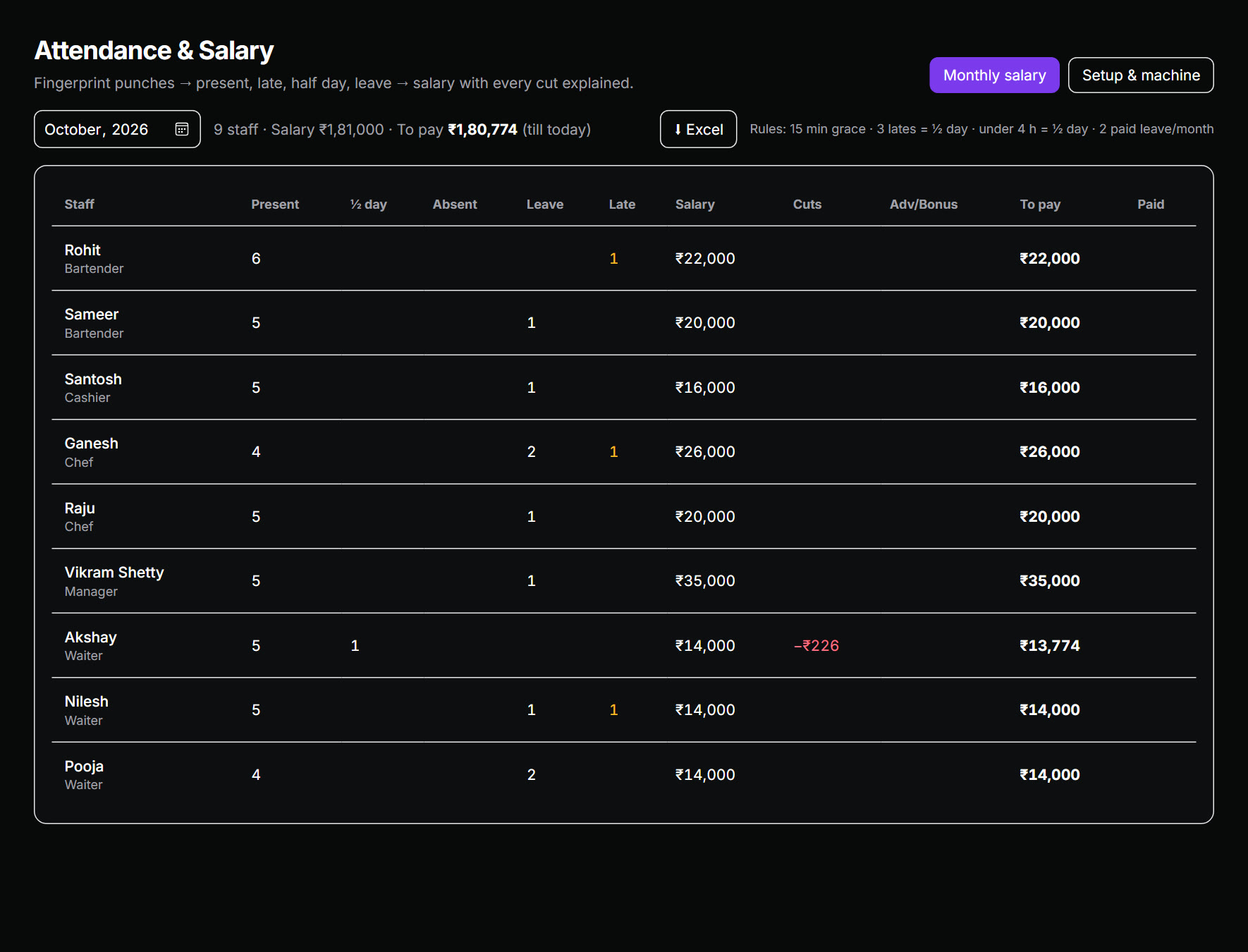Click the Present column header
Viewport: 1248px width, 952px height.
click(275, 205)
